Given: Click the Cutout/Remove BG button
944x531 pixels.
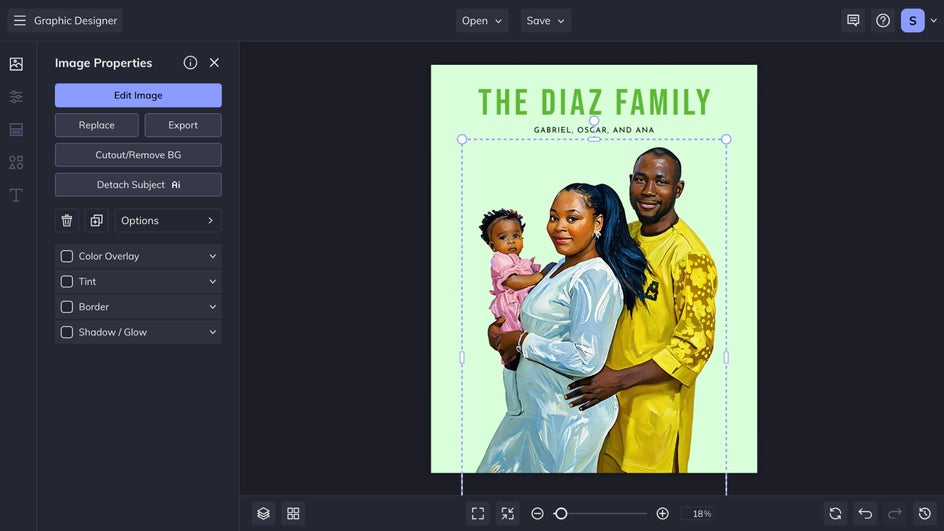Looking at the screenshot, I should (138, 155).
